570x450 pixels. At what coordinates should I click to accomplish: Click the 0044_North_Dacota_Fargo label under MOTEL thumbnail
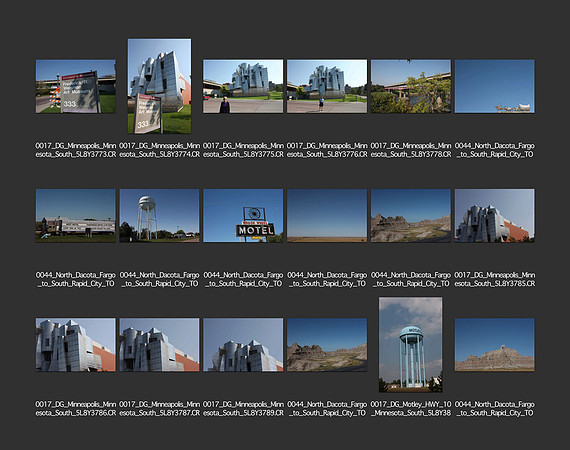(243, 279)
